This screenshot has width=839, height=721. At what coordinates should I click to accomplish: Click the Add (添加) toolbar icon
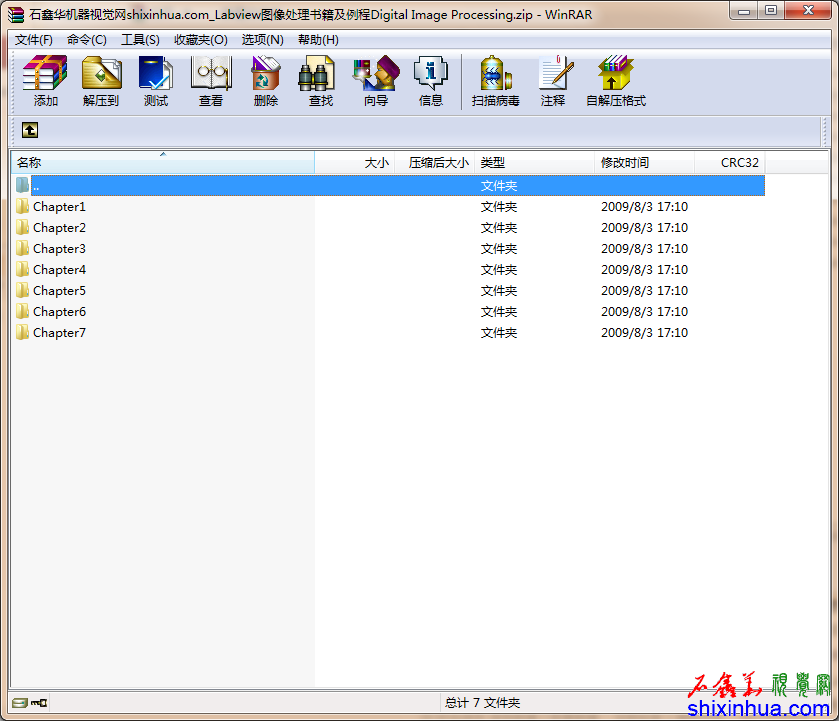tap(45, 81)
